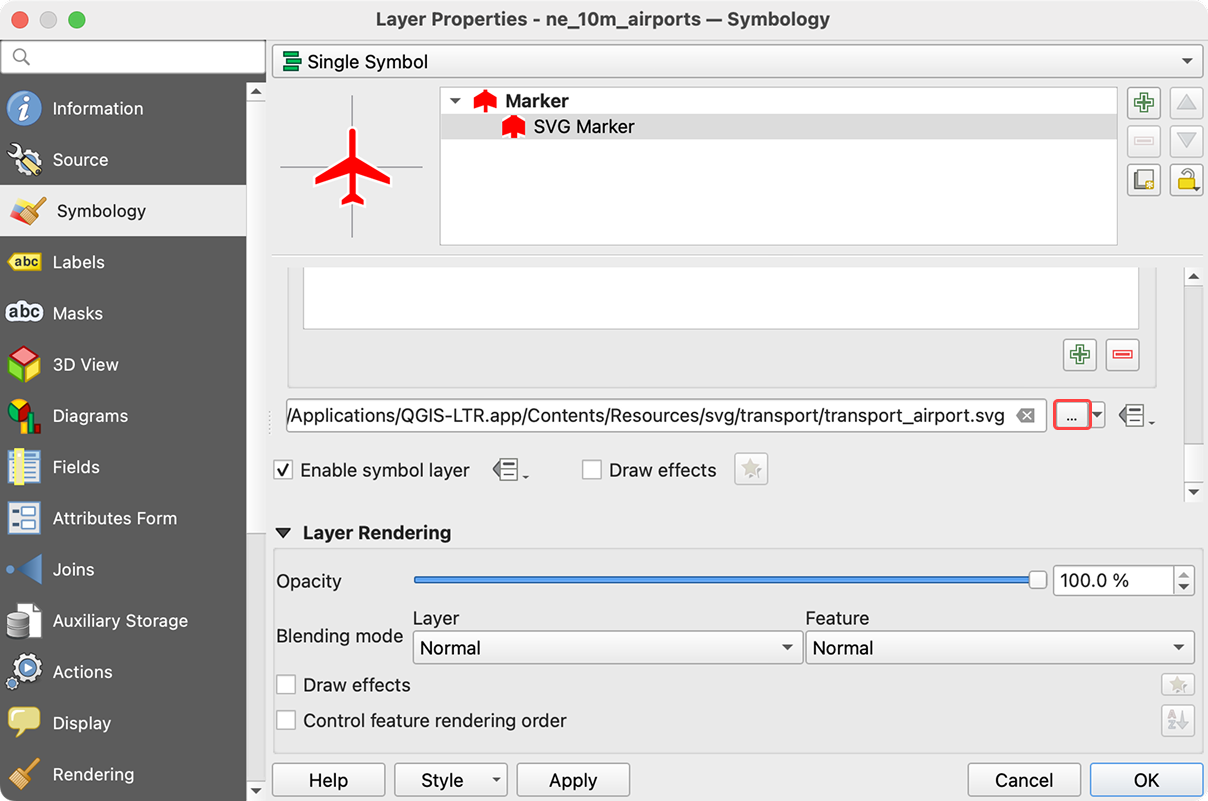Collapse the Marker tree item

pos(455,101)
